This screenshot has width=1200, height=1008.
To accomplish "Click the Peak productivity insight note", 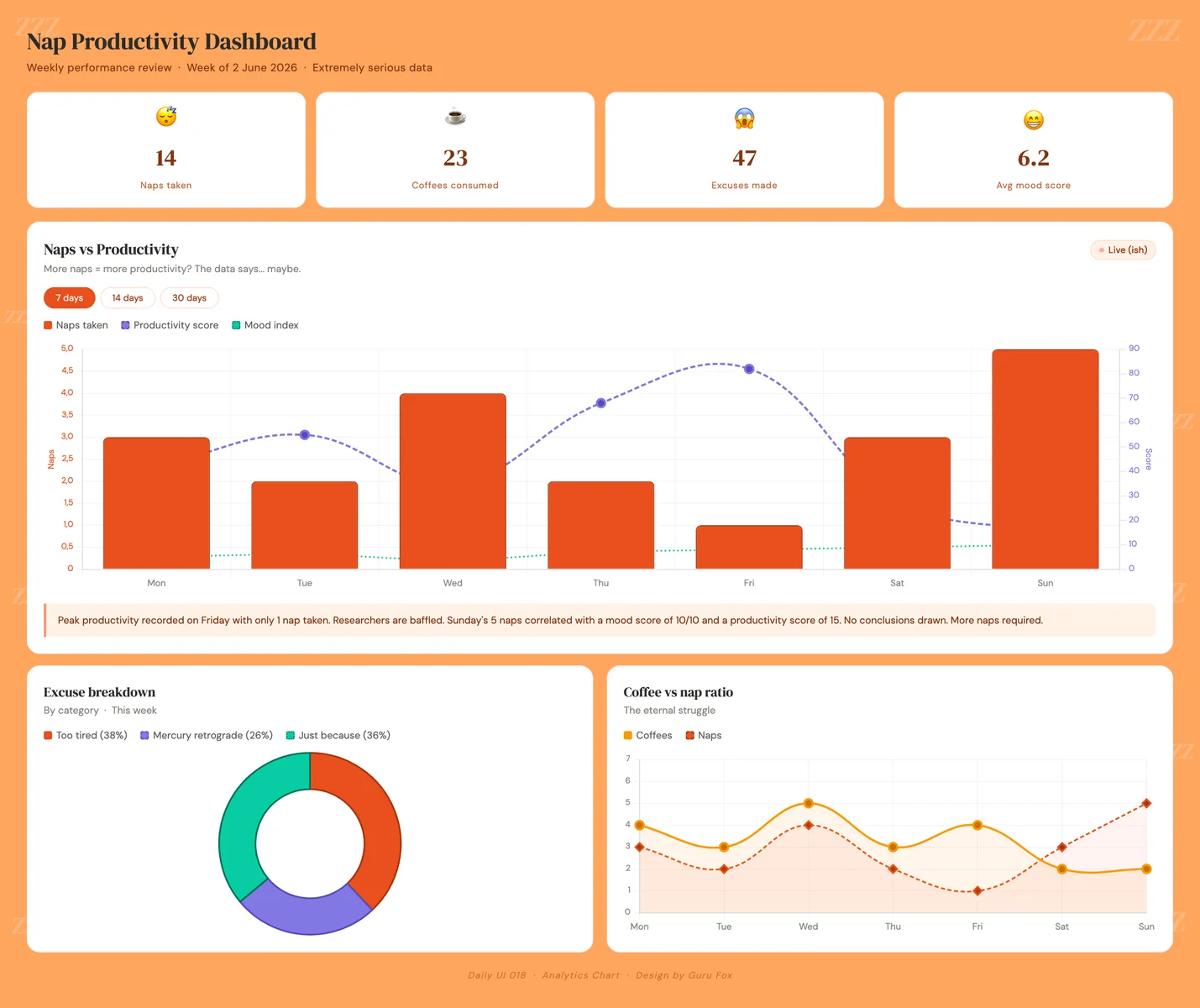I will point(600,621).
